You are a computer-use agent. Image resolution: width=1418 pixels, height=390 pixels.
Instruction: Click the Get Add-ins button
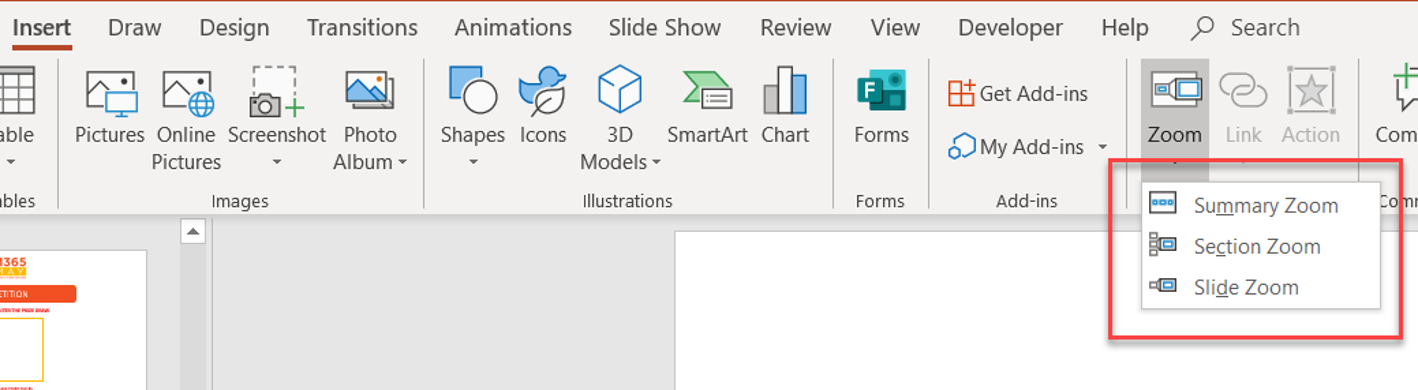(x=1018, y=94)
